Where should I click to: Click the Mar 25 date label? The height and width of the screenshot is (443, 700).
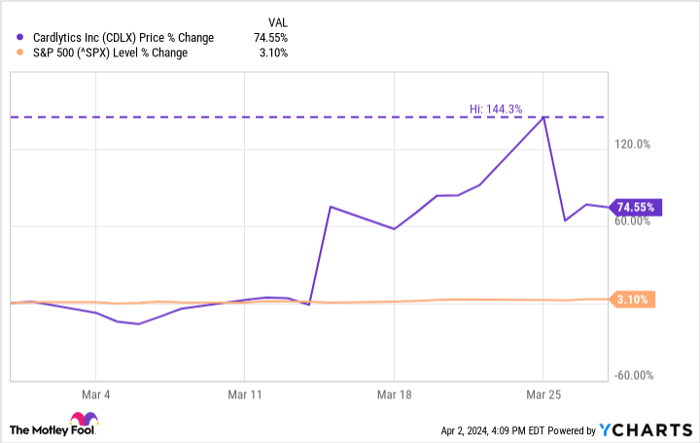point(542,395)
